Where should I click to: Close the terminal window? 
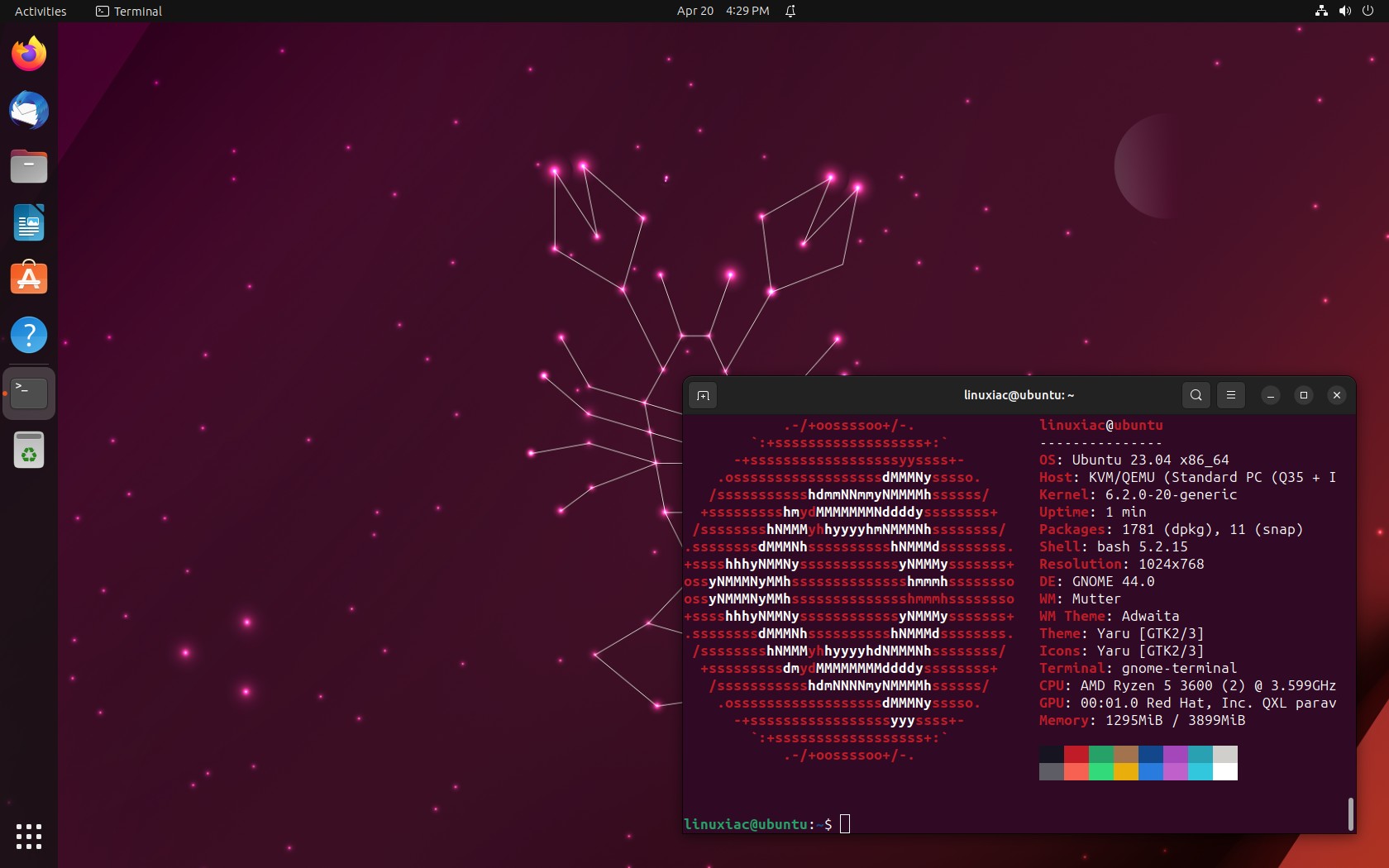(x=1337, y=395)
